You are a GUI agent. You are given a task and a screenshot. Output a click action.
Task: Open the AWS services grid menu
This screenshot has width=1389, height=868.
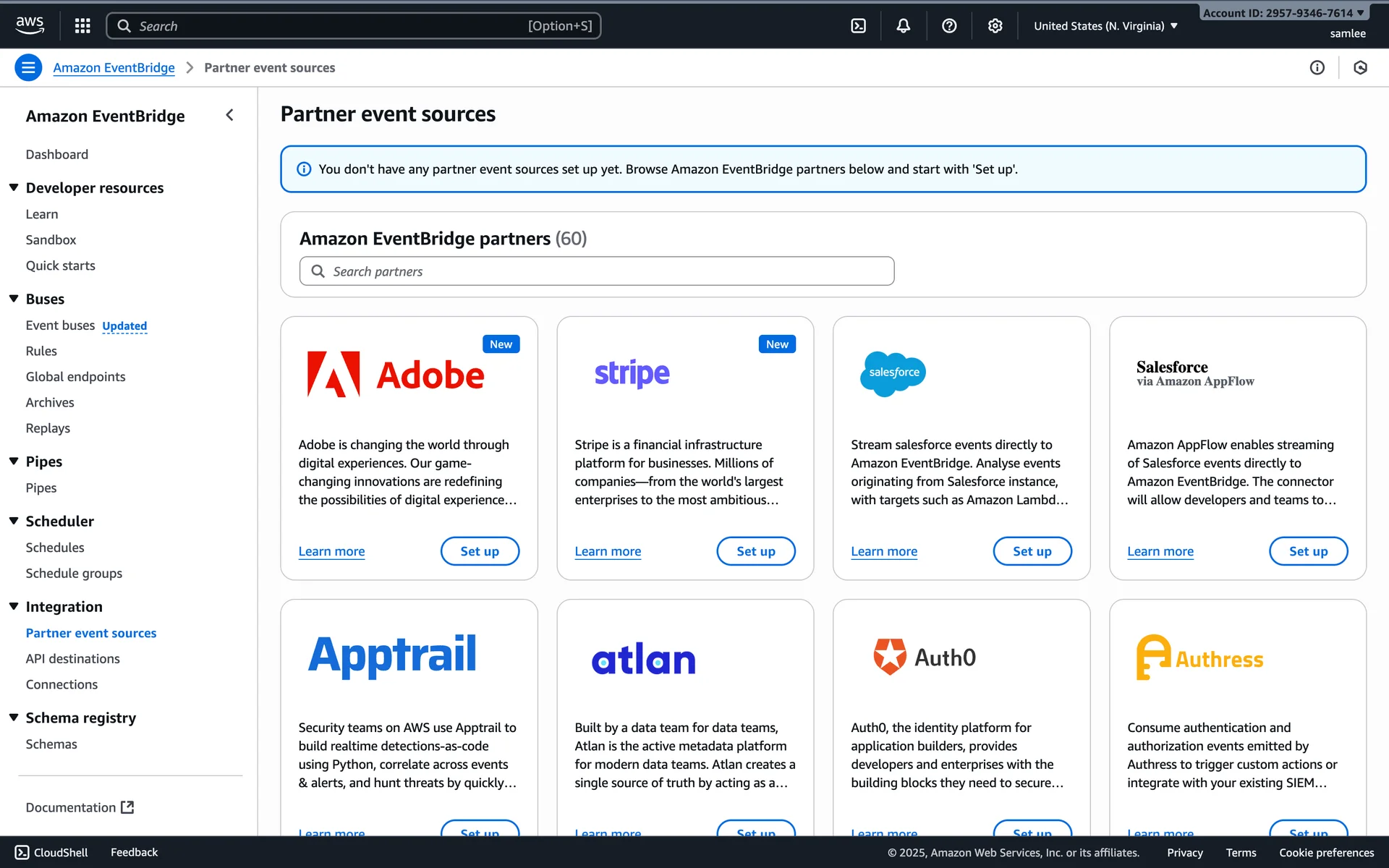(82, 26)
